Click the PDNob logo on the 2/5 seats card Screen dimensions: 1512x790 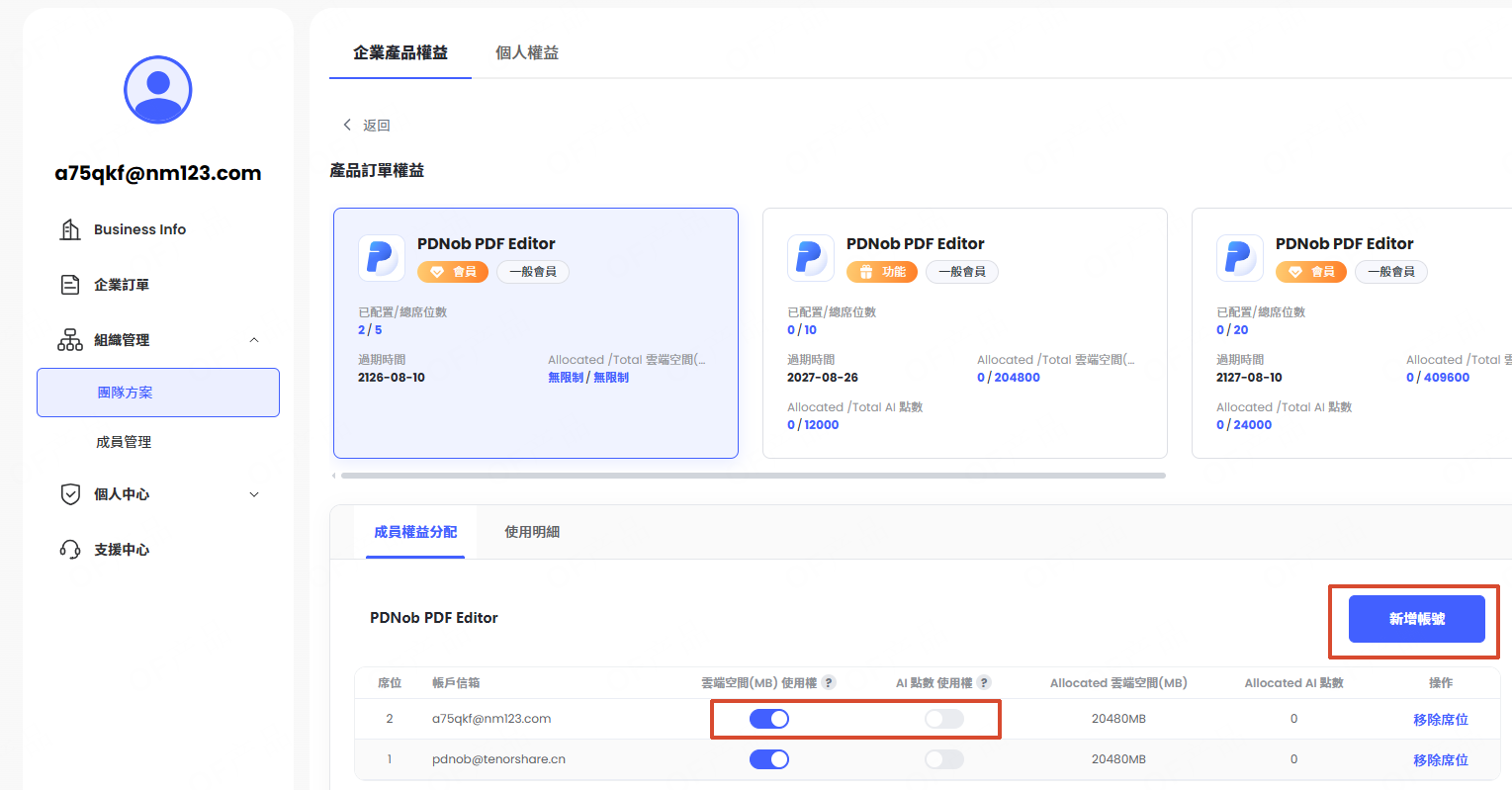(382, 258)
